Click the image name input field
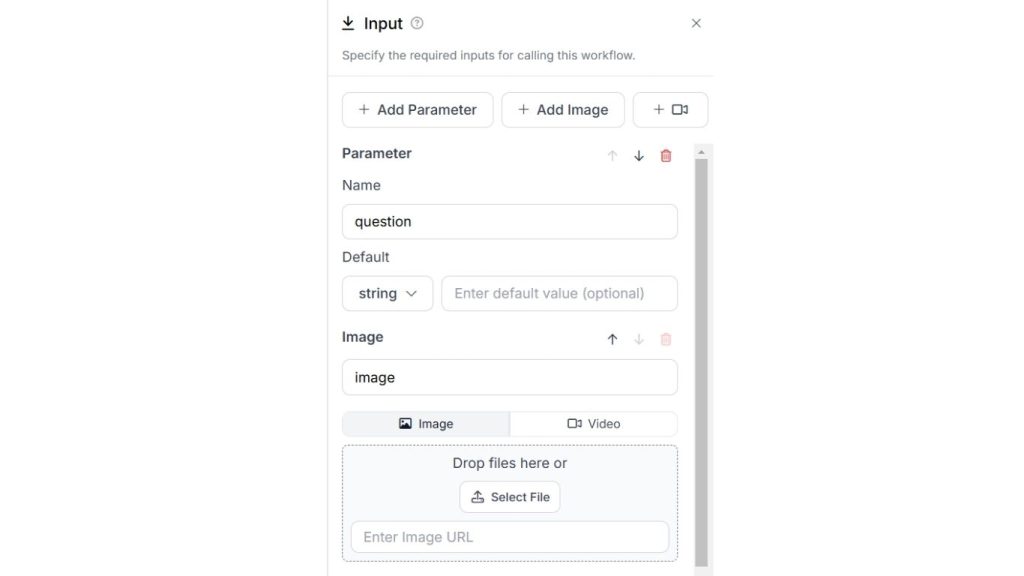Screen dimensions: 1024x576 pos(509,377)
